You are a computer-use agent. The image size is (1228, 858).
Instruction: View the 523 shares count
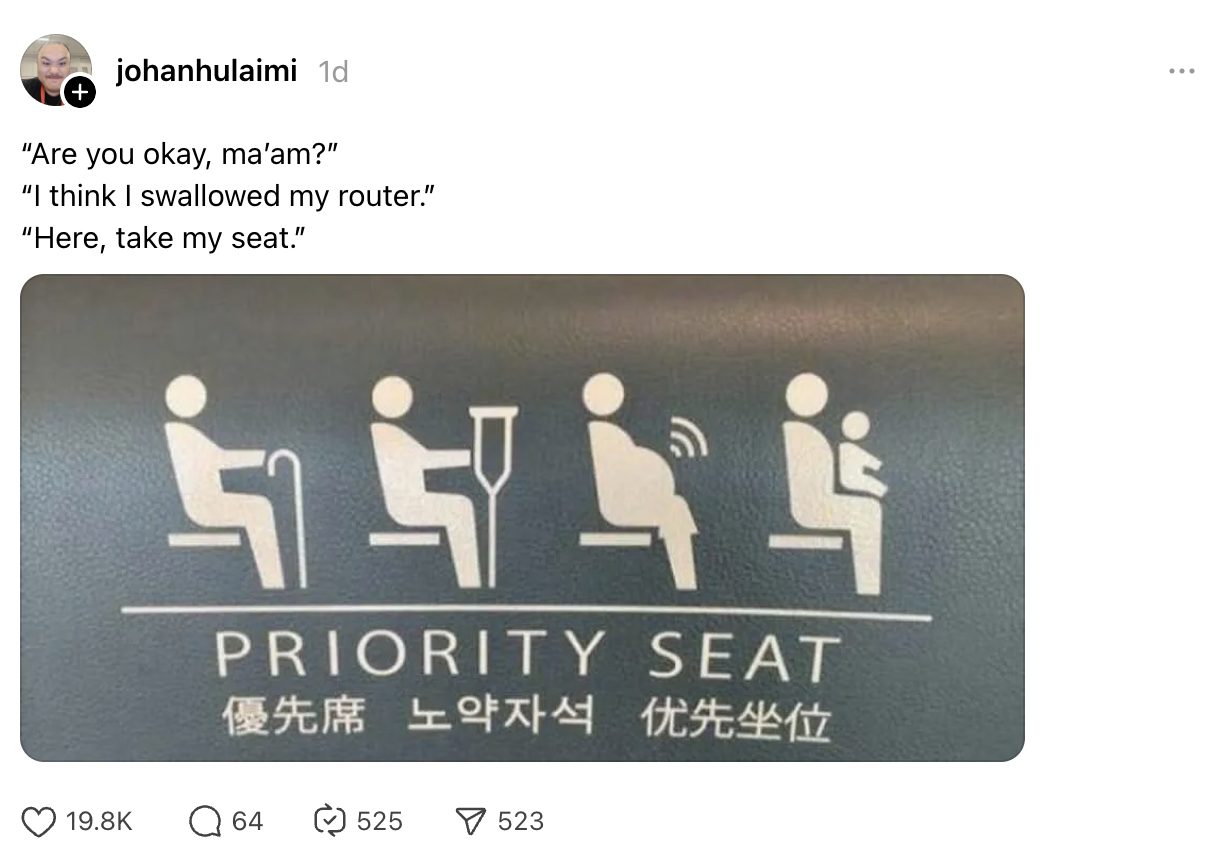tap(521, 822)
